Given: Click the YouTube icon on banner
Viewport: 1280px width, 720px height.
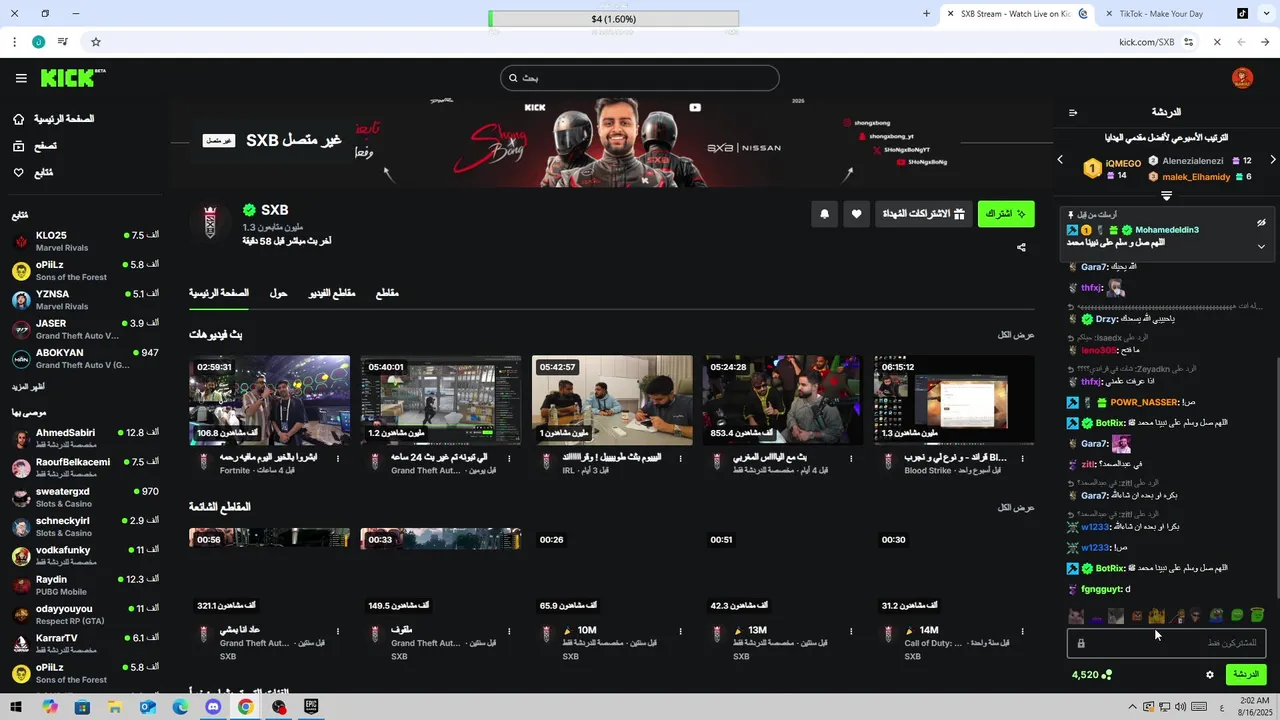Looking at the screenshot, I should tap(695, 108).
